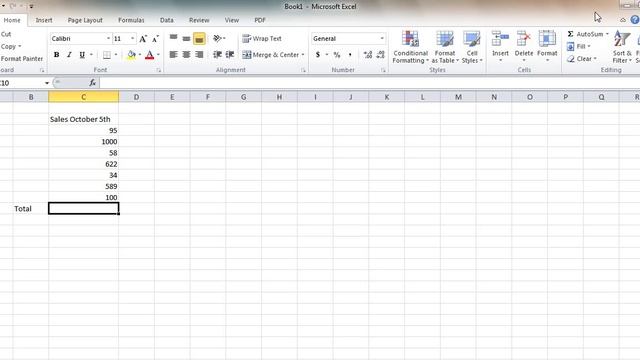640x360 pixels.
Task: Open the Insert ribbon tab
Action: (44, 20)
